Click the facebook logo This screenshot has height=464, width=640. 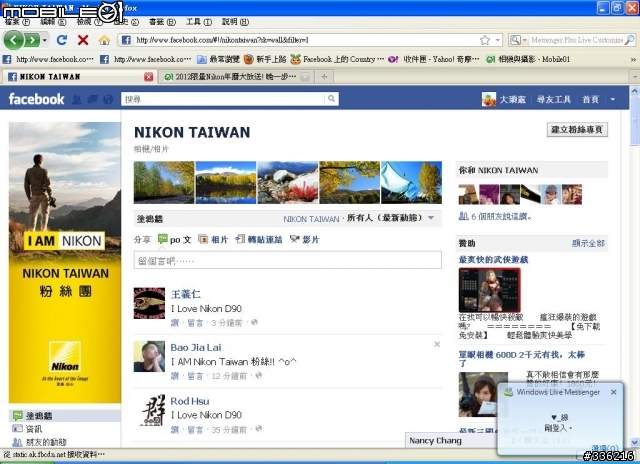point(36,99)
